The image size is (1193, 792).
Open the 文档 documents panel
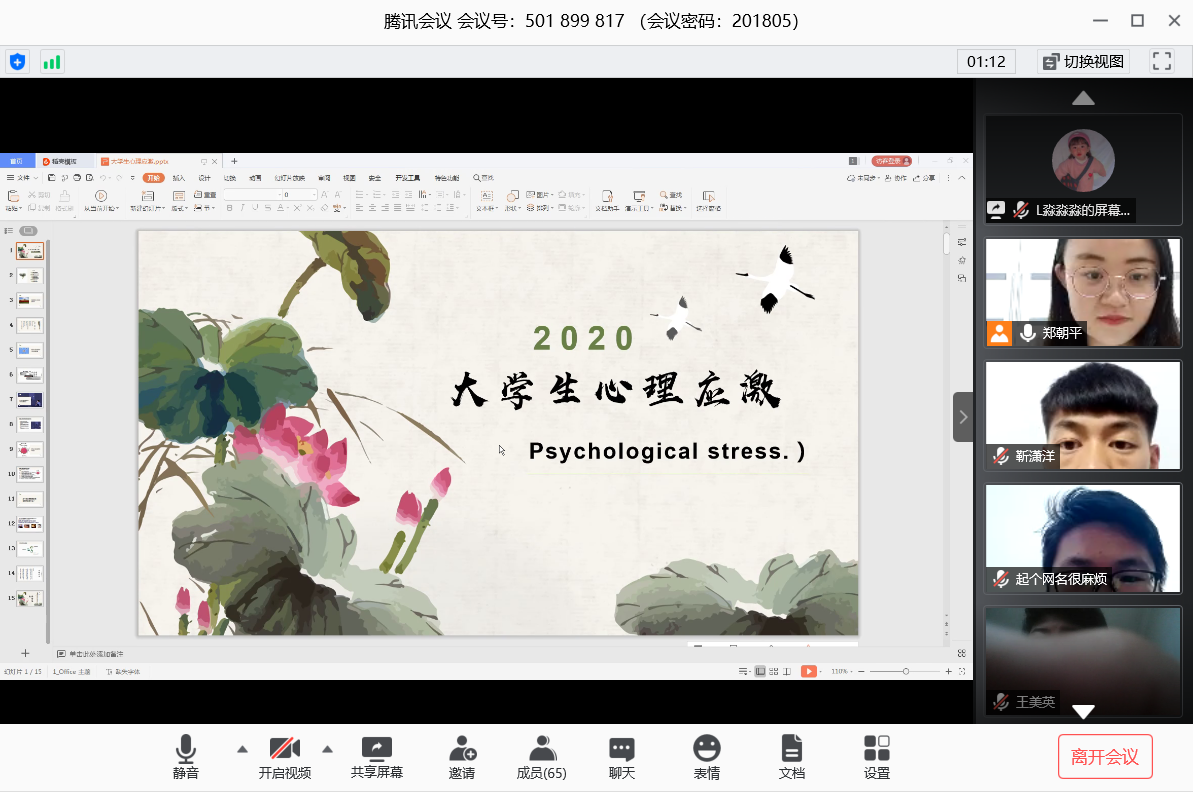pyautogui.click(x=792, y=757)
